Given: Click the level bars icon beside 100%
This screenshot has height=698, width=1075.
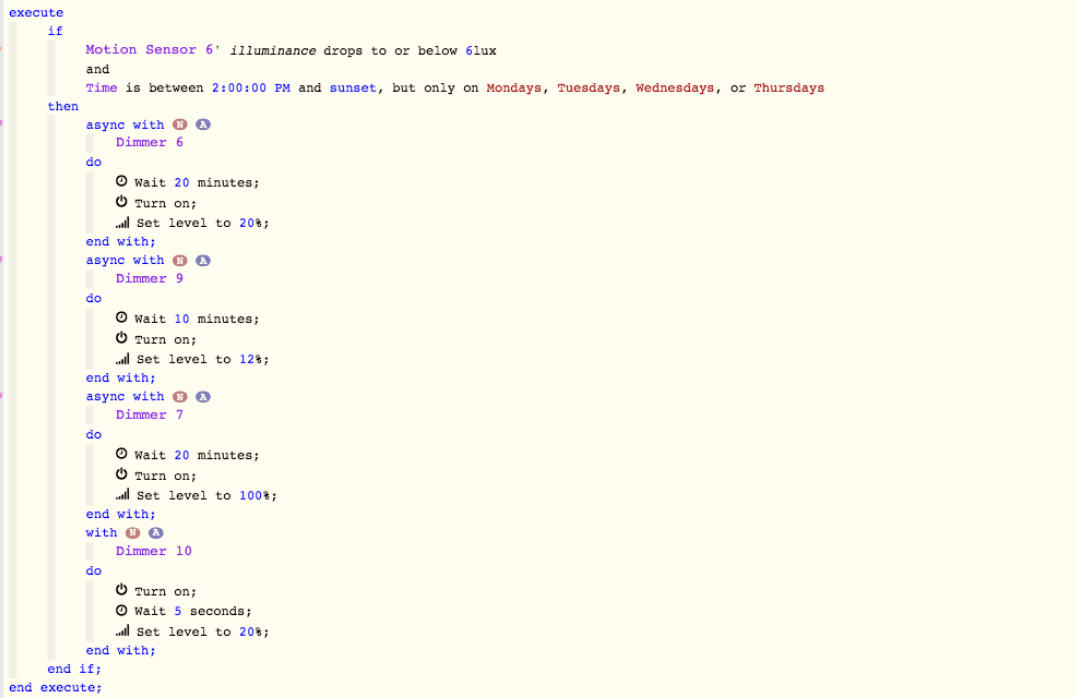Looking at the screenshot, I should [123, 494].
